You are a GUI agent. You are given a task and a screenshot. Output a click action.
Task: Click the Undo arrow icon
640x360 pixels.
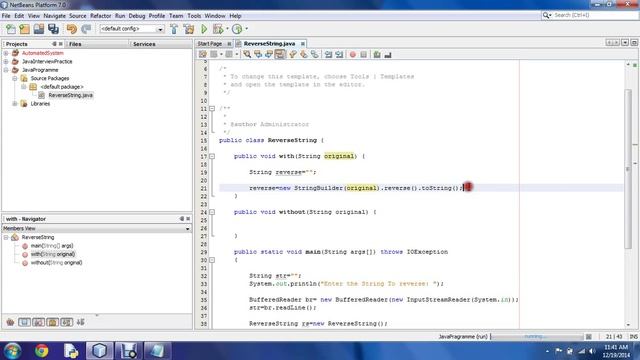(72, 29)
